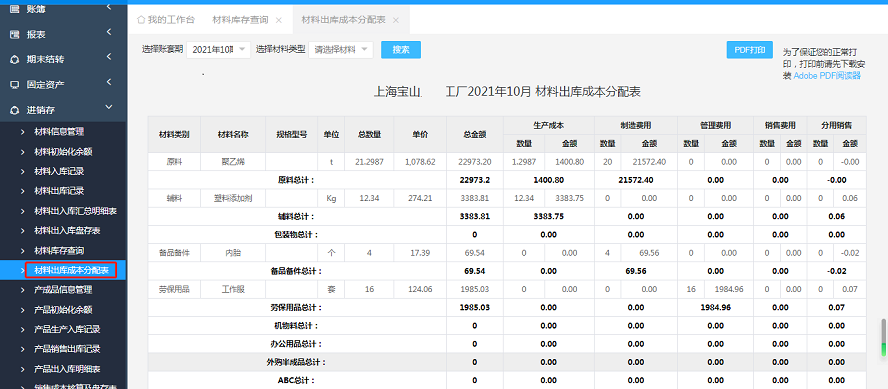Open the 选择账套期 dropdown

(x=218, y=49)
